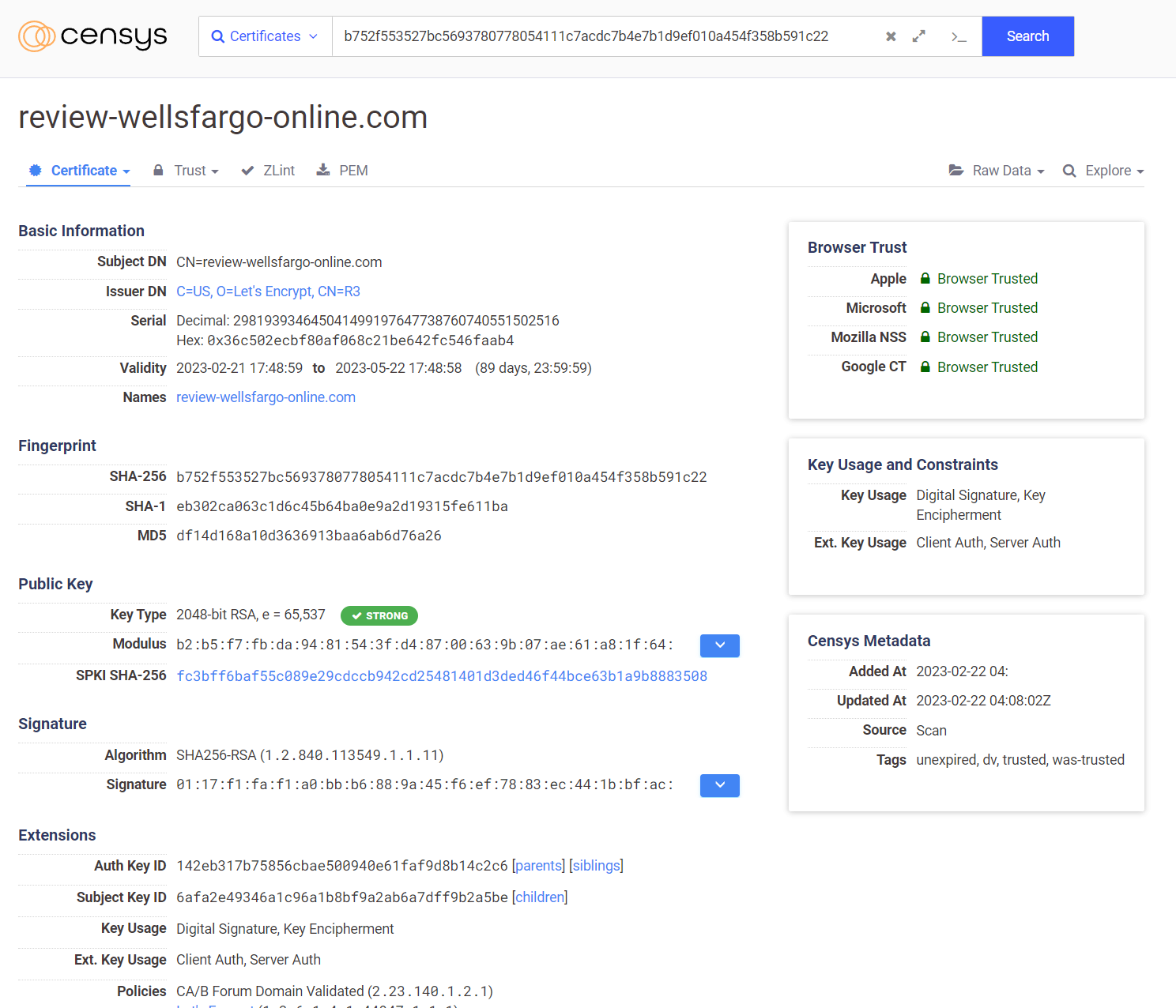Image resolution: width=1176 pixels, height=1008 pixels.
Task: Click the parents link for Auth Key ID
Action: click(538, 866)
